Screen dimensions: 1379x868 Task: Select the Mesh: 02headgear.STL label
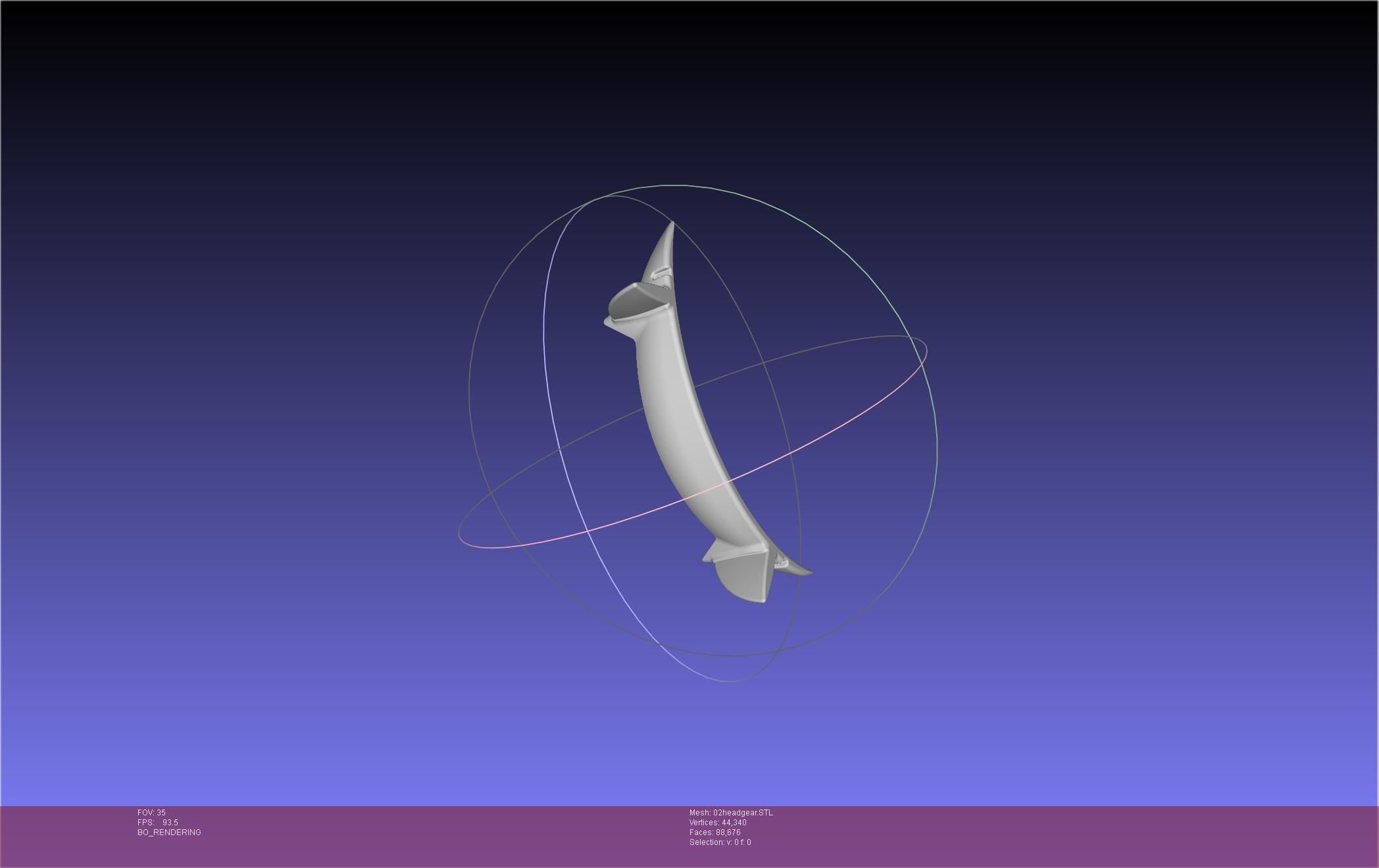click(x=731, y=813)
